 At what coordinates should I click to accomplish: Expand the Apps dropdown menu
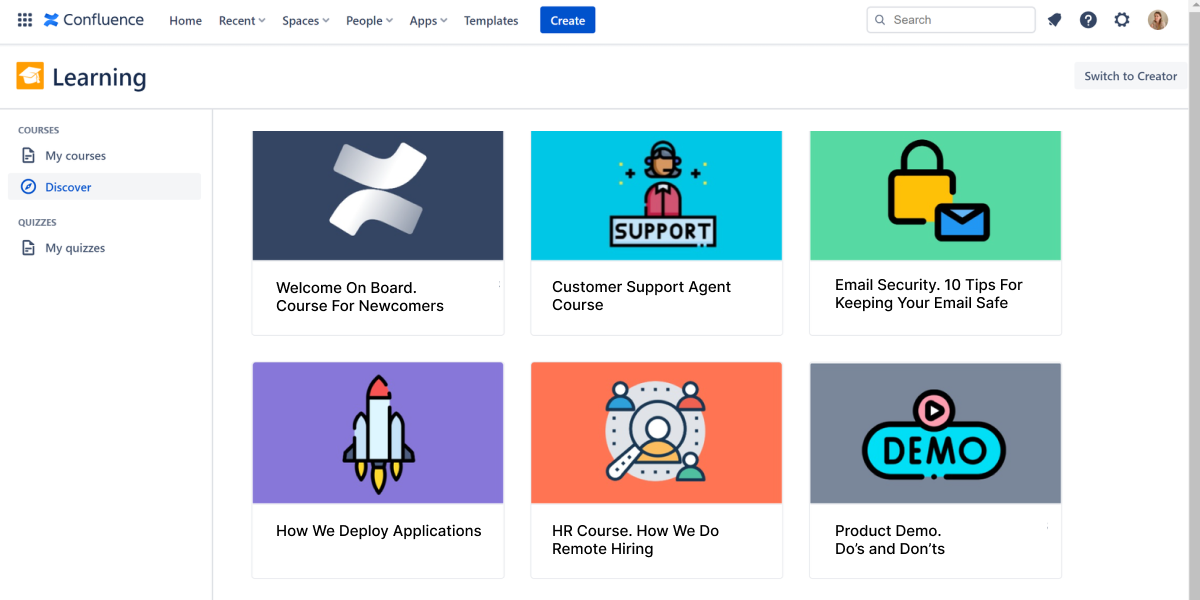pos(429,21)
